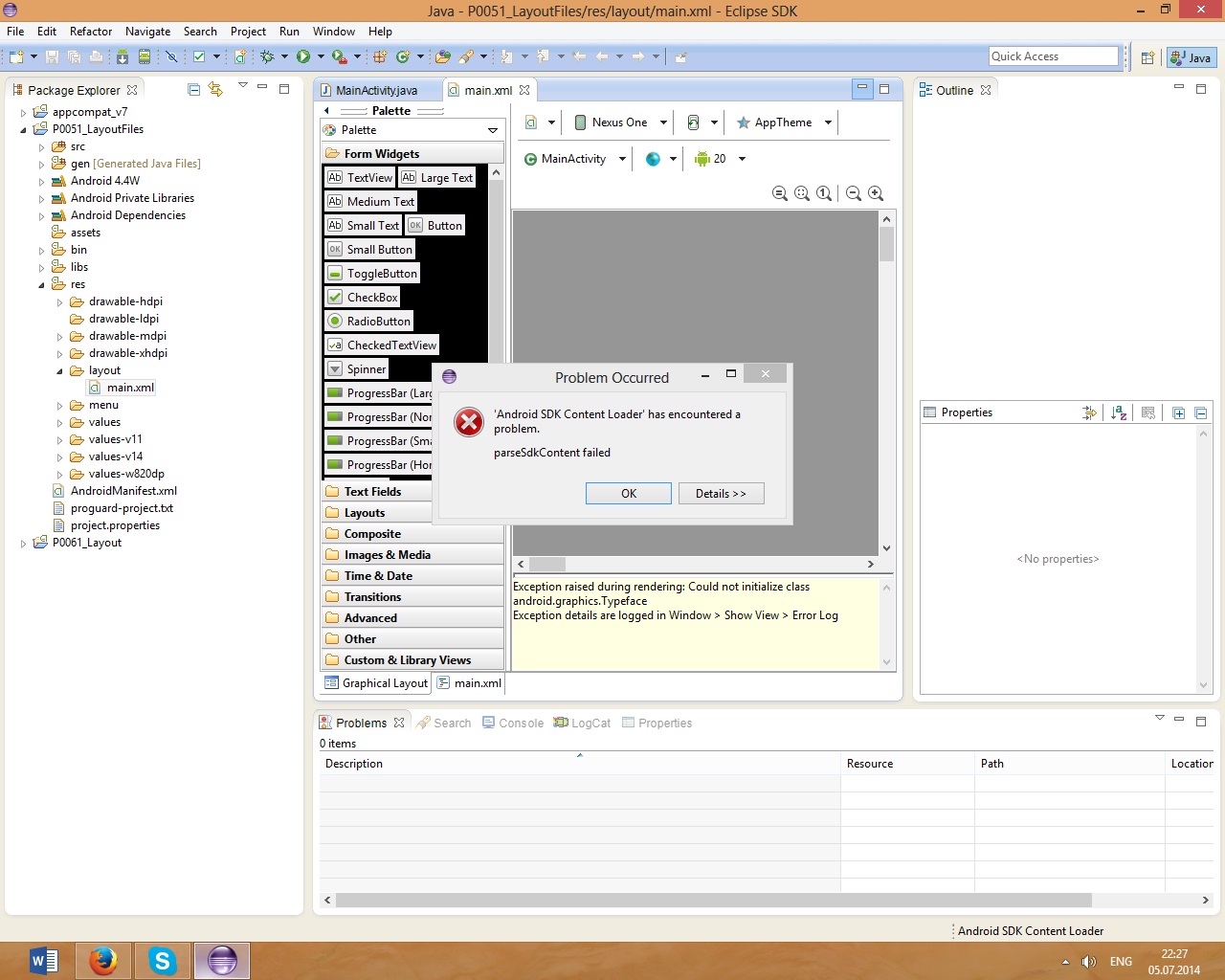The height and width of the screenshot is (980, 1225).
Task: Toggle Link with Editor in Package Explorer
Action: tap(215, 89)
